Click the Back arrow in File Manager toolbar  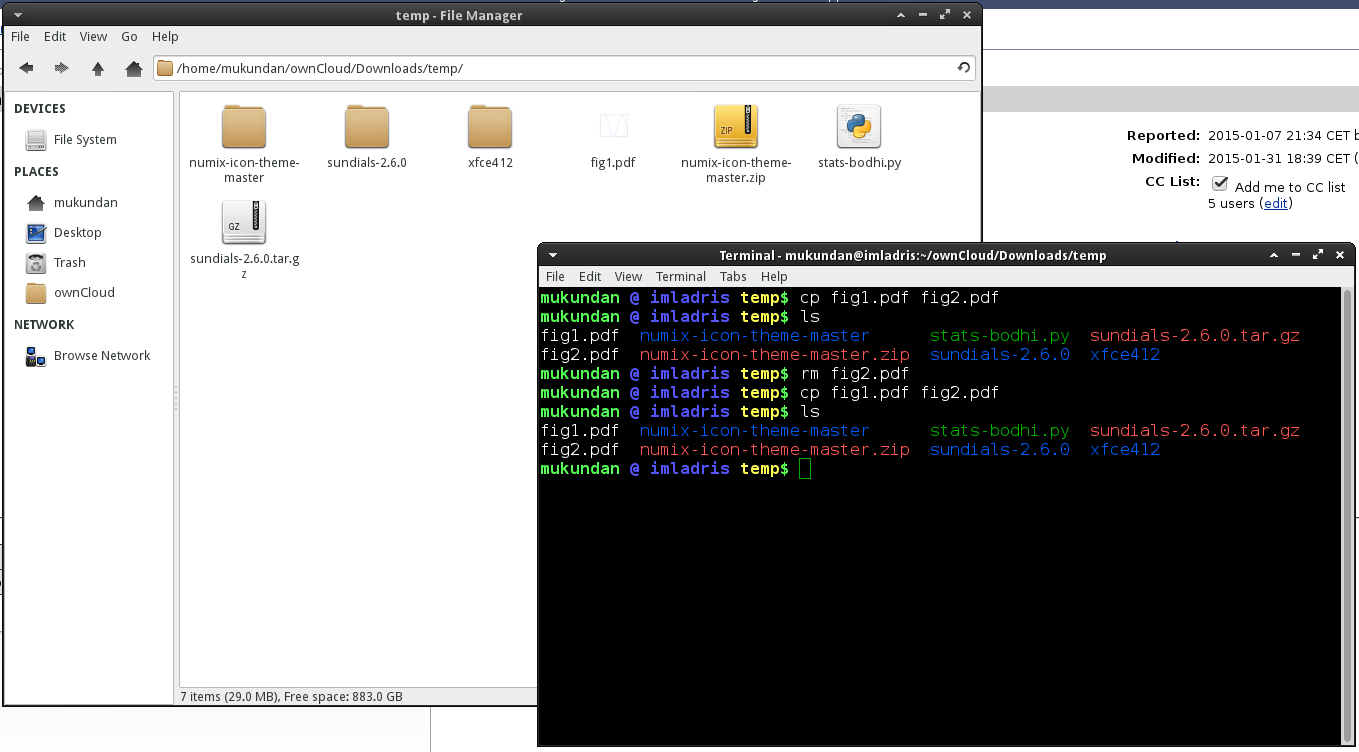(27, 68)
